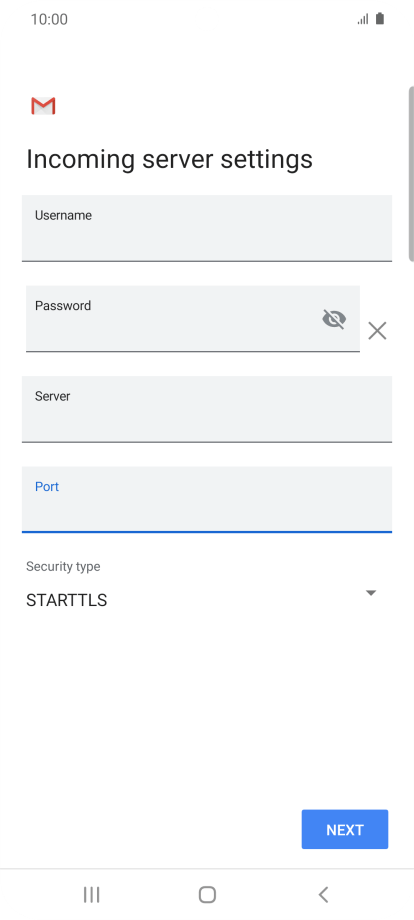This screenshot has width=414, height=920.
Task: Select the STARTTLS security type value
Action: click(x=66, y=600)
